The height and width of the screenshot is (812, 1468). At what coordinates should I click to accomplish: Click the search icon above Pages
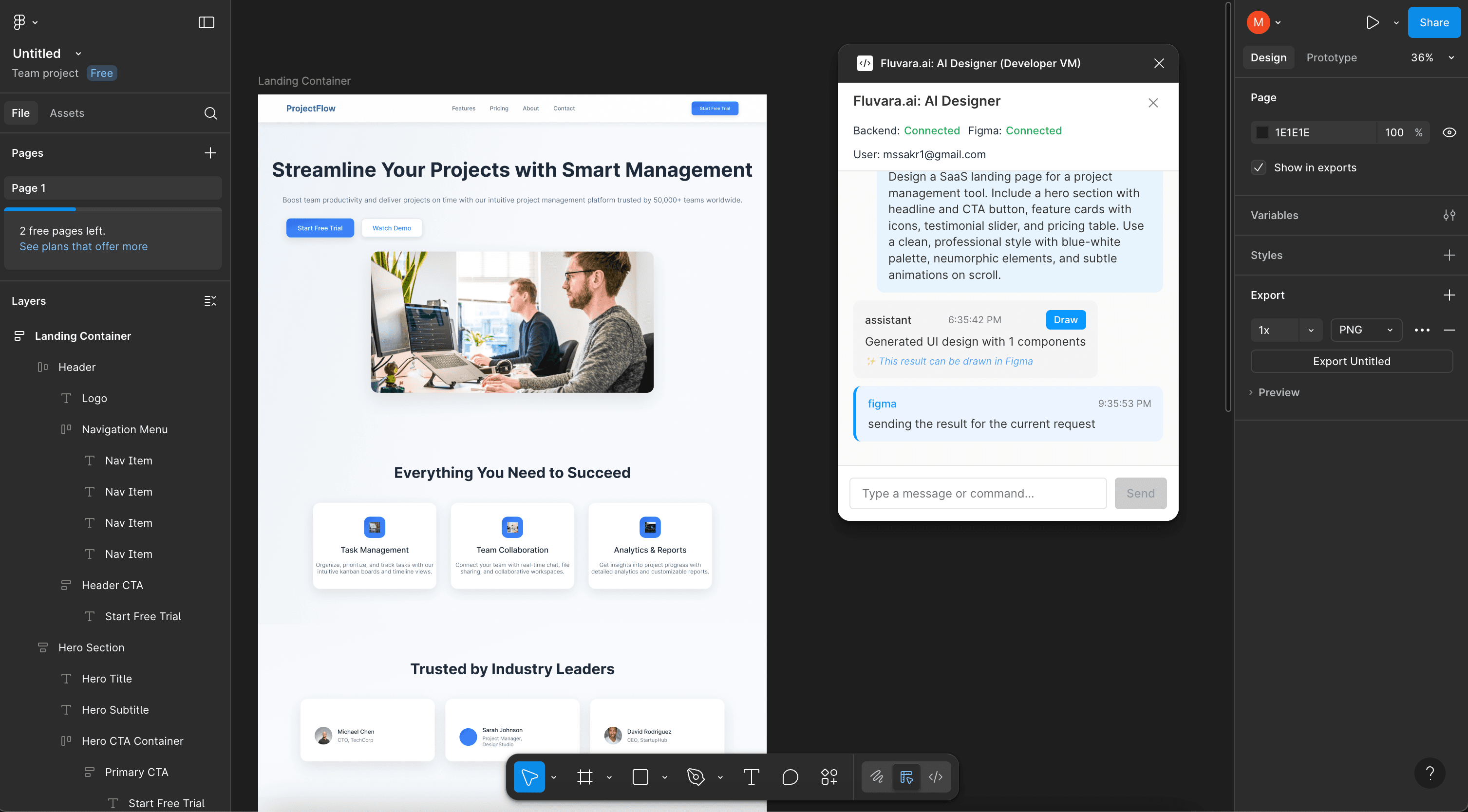[x=211, y=113]
